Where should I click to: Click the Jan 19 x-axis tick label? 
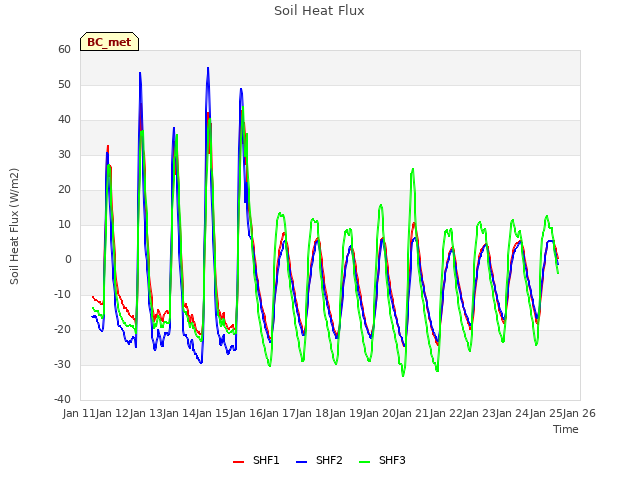point(346,413)
